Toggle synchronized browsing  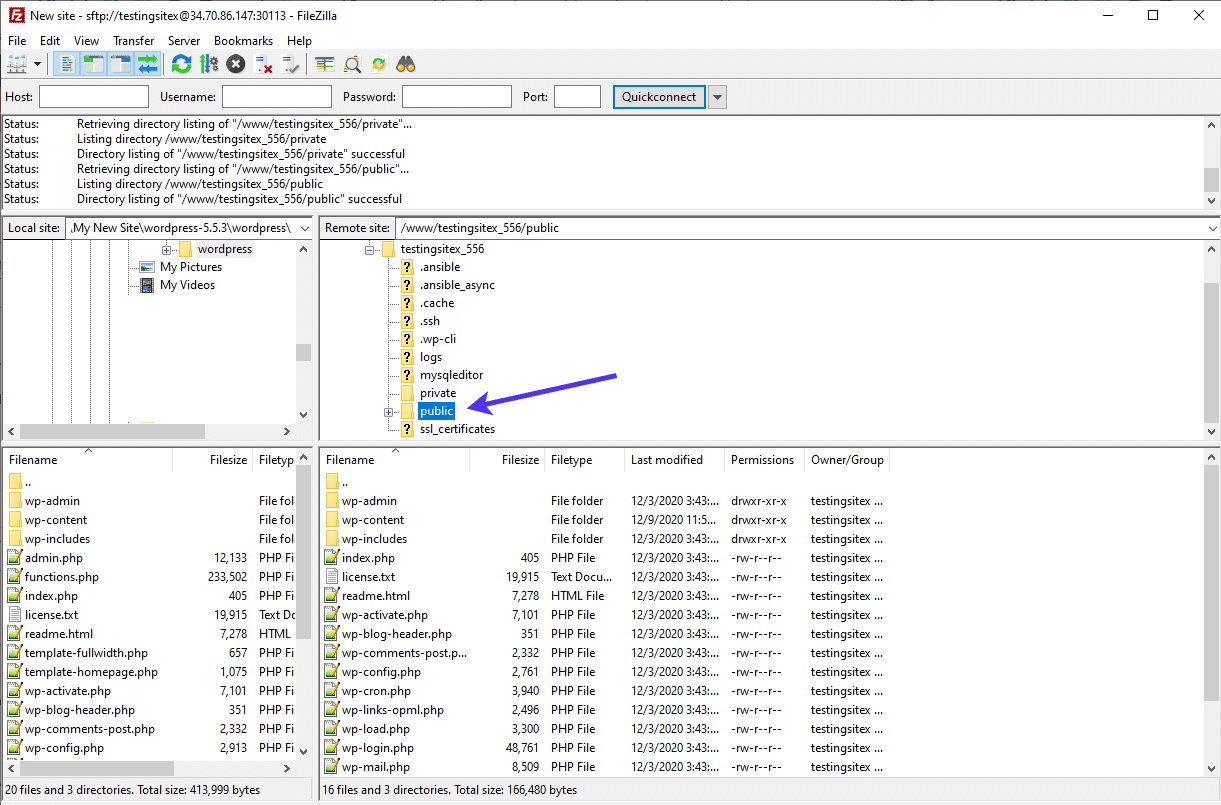click(x=378, y=63)
